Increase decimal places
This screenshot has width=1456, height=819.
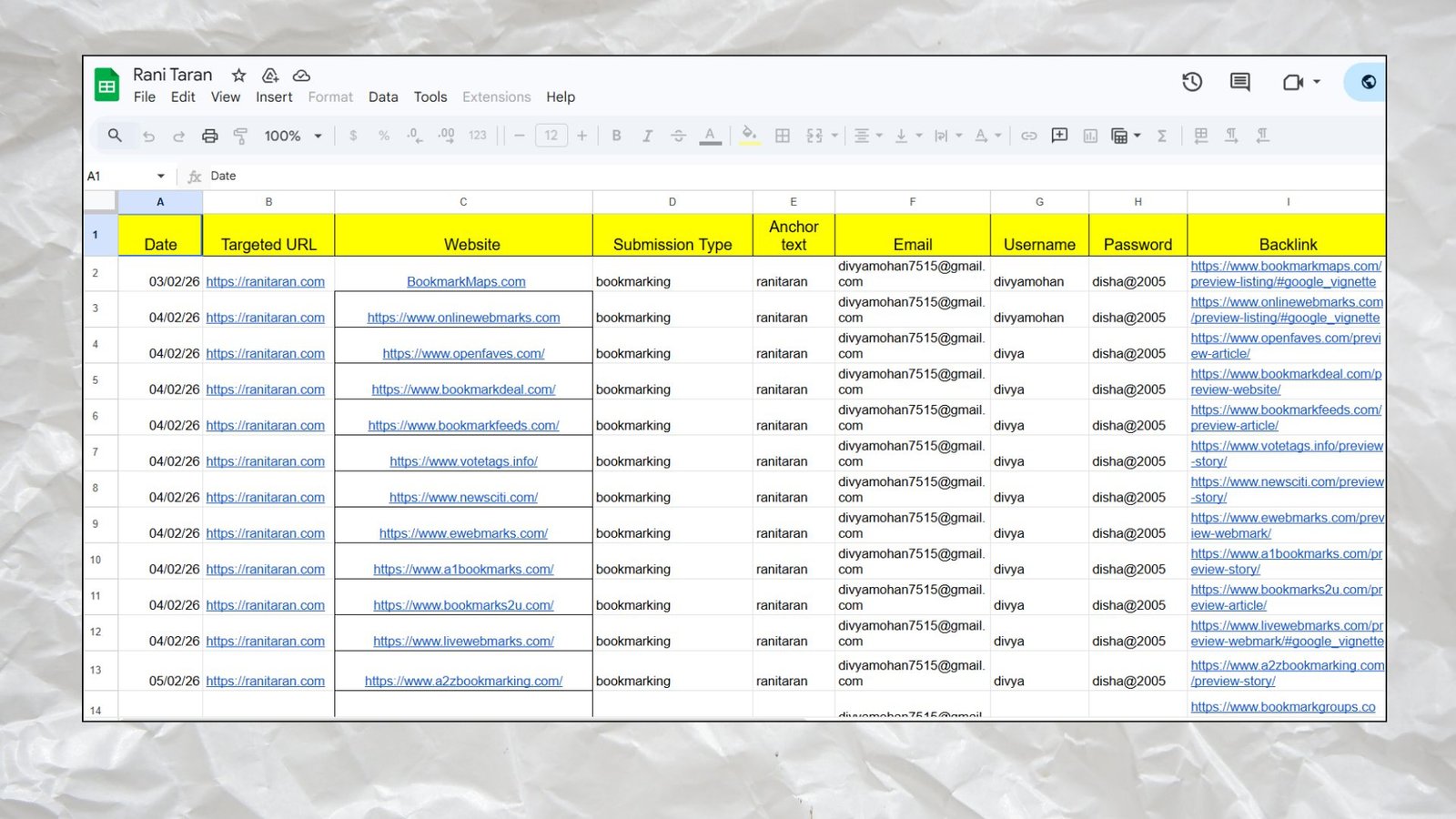(446, 136)
